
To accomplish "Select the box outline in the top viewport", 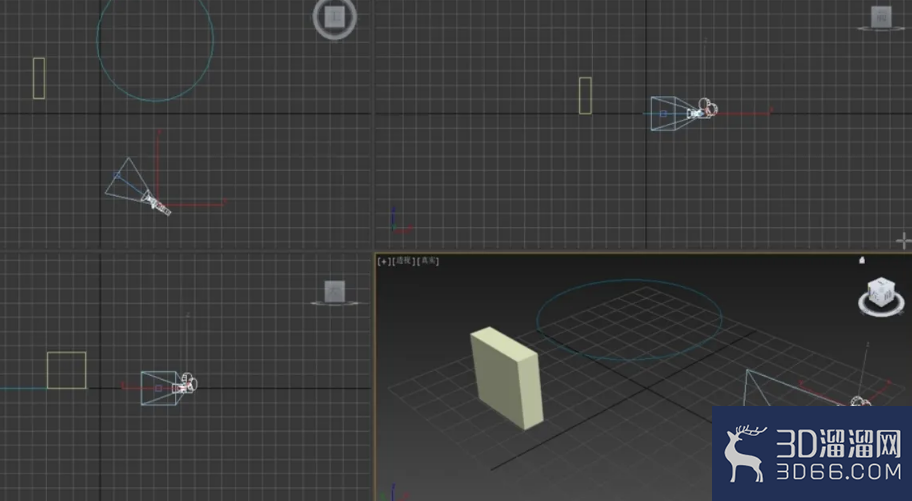I will click(x=39, y=78).
